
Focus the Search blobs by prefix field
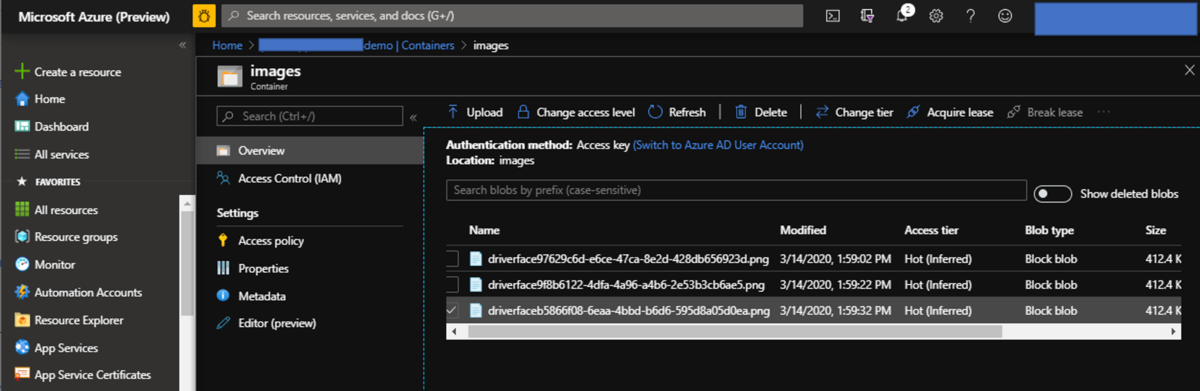(736, 190)
